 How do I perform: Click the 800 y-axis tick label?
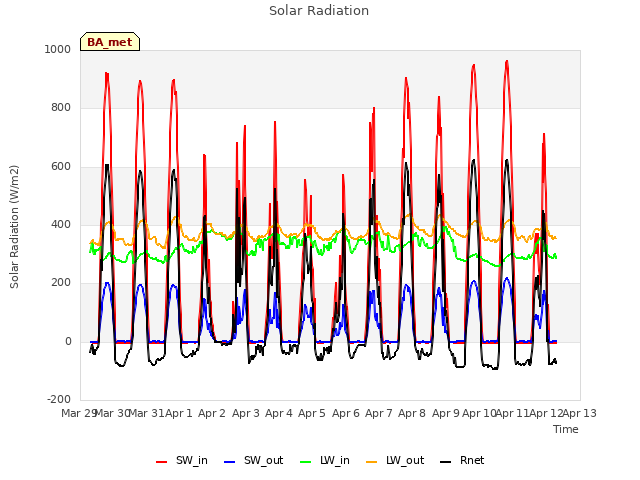pos(61,107)
